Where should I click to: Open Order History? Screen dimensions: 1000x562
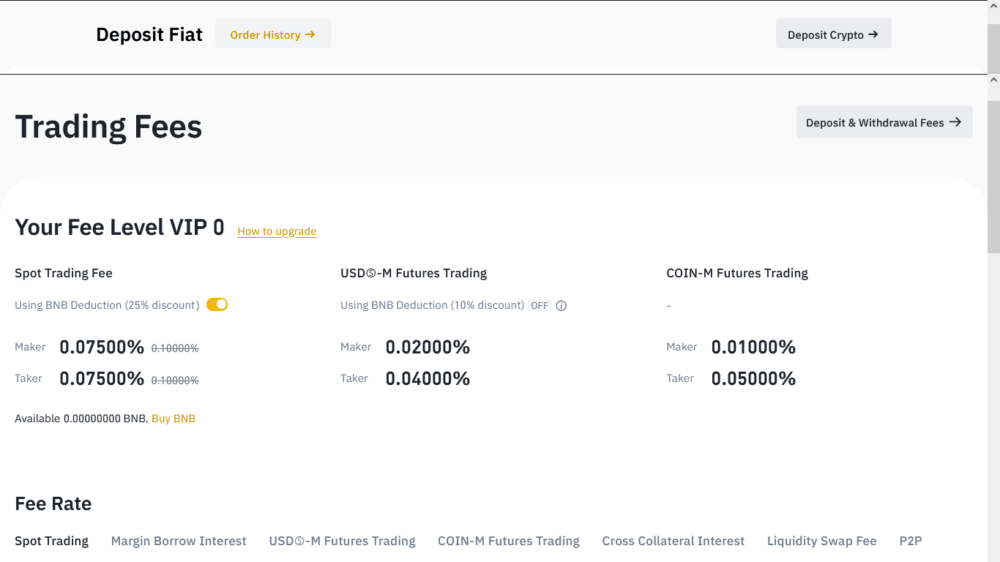pyautogui.click(x=273, y=34)
